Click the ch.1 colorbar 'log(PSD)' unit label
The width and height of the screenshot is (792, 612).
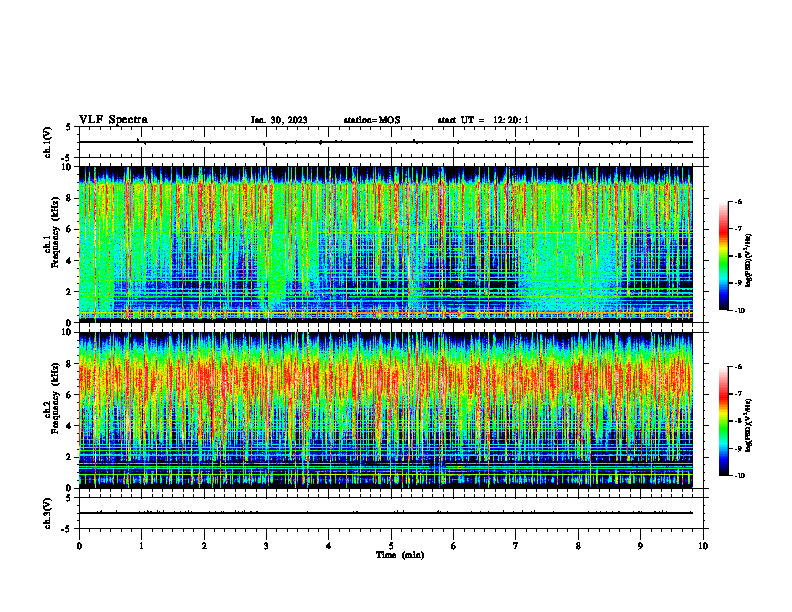tap(750, 260)
